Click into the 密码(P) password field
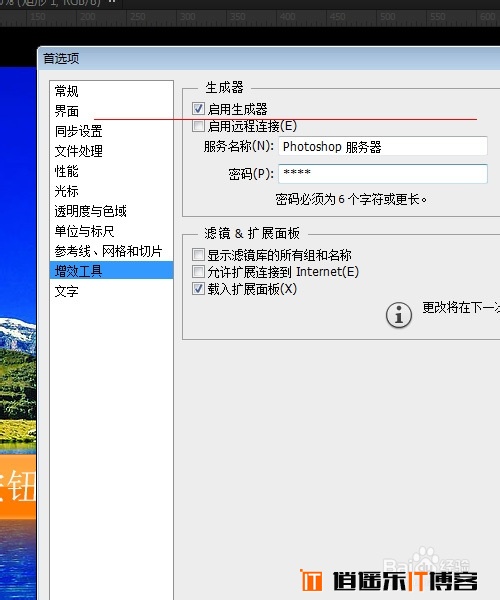Viewport: 500px width, 600px height. point(383,173)
